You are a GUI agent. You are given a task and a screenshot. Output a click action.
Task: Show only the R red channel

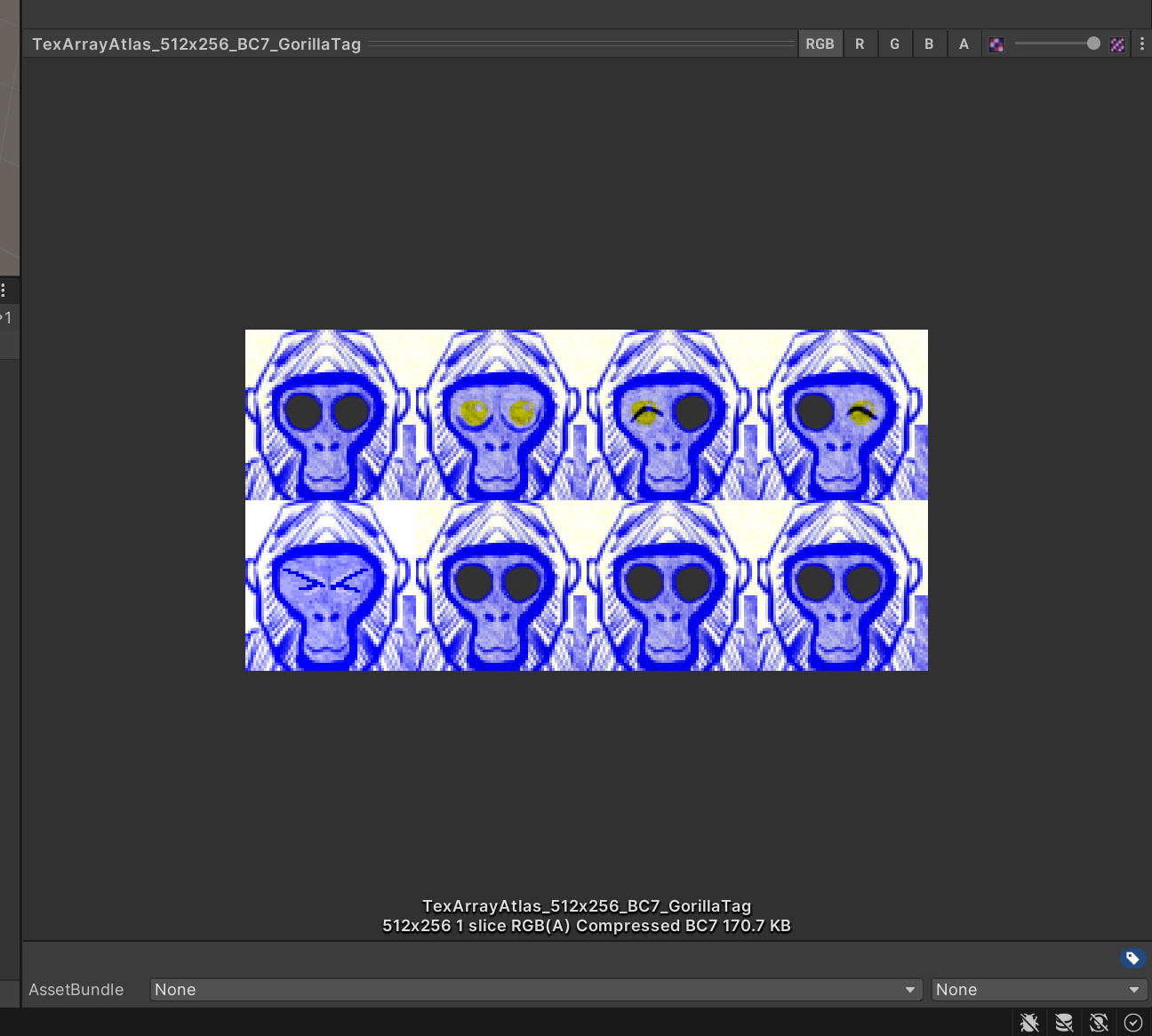[860, 44]
